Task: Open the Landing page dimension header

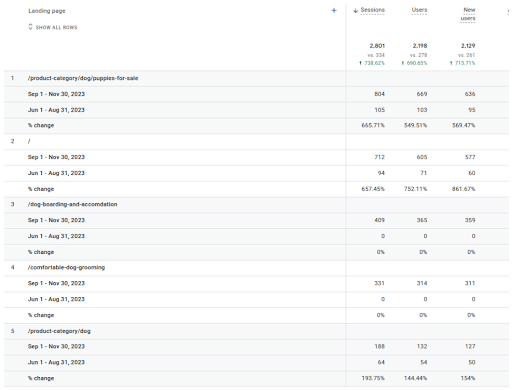Action: tap(47, 11)
